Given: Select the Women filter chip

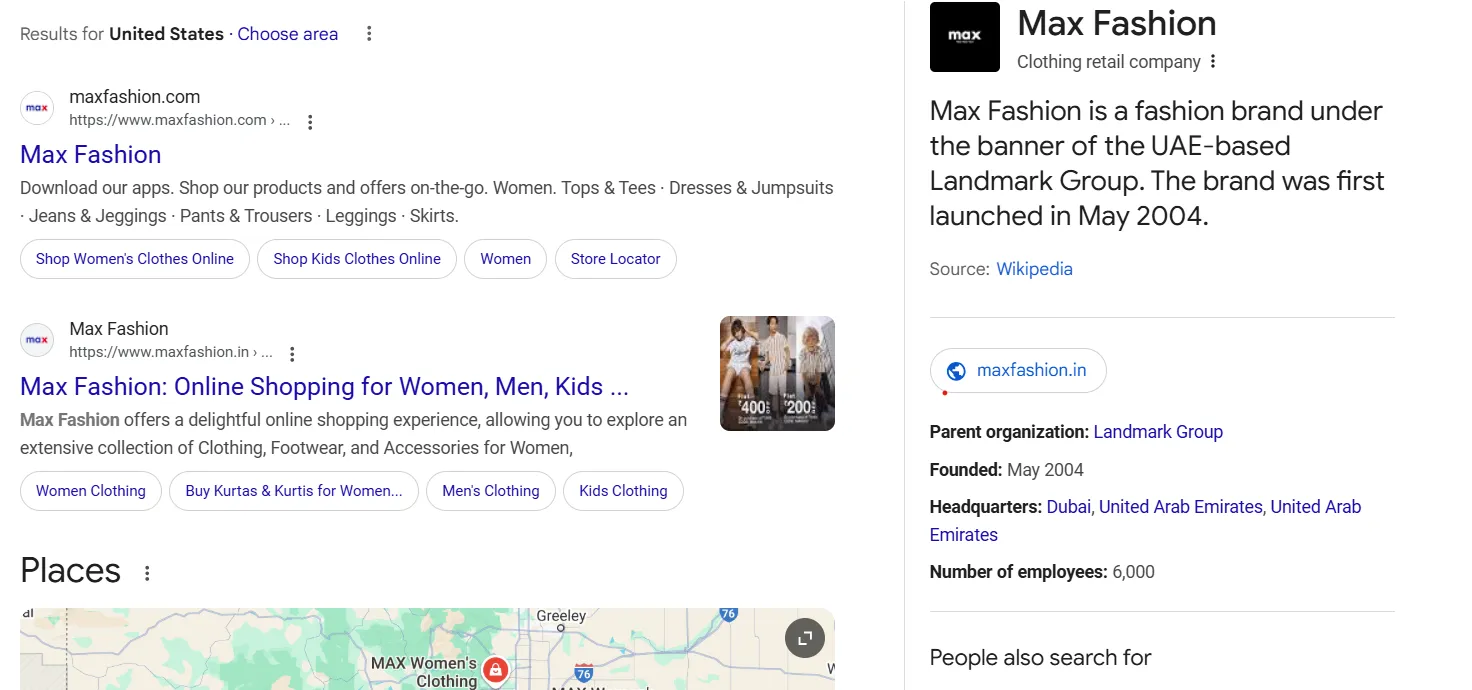Looking at the screenshot, I should click(505, 258).
